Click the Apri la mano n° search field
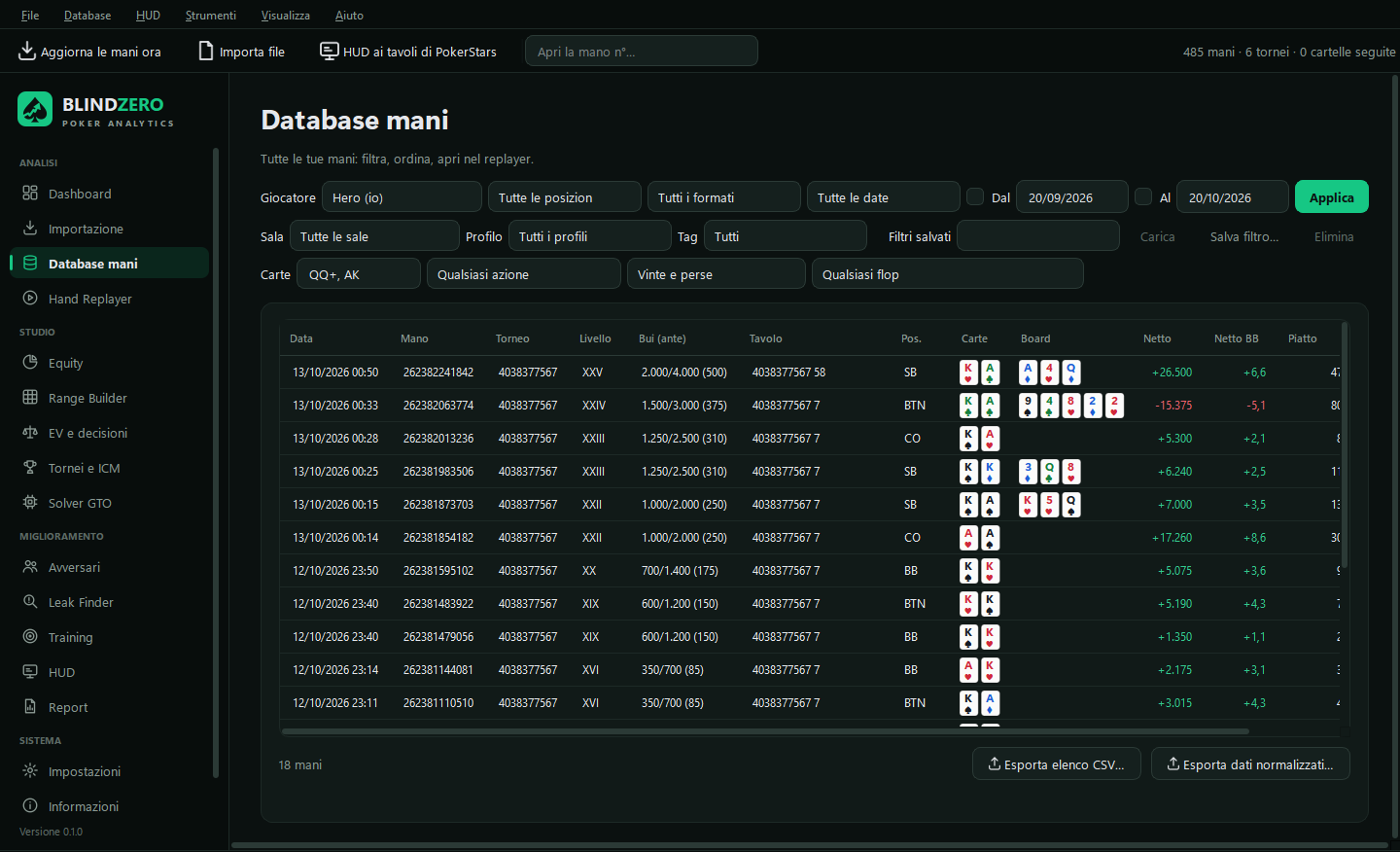Screen dimensions: 1400x852 642,51
